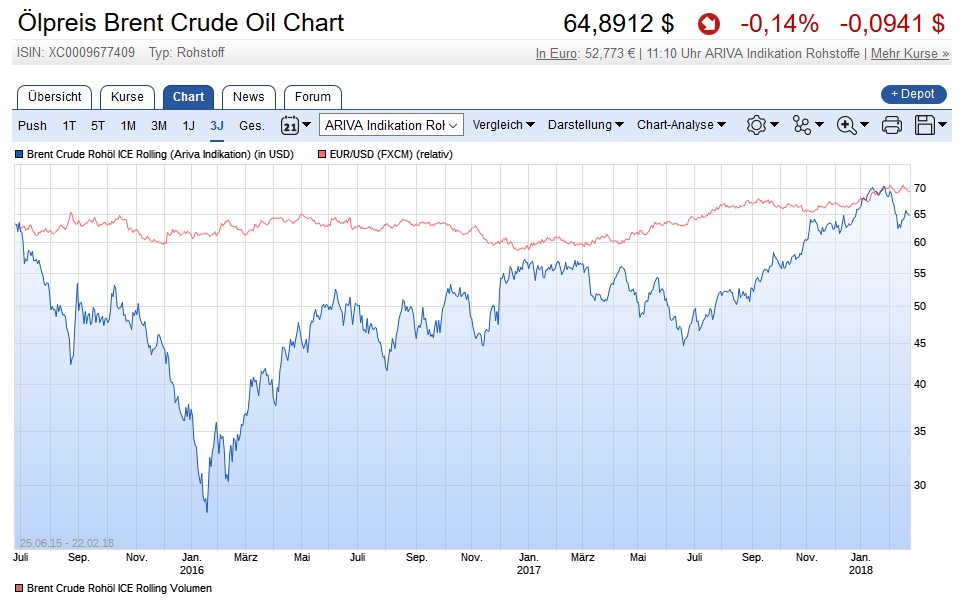
Task: Click the + Depot button
Action: tap(913, 94)
